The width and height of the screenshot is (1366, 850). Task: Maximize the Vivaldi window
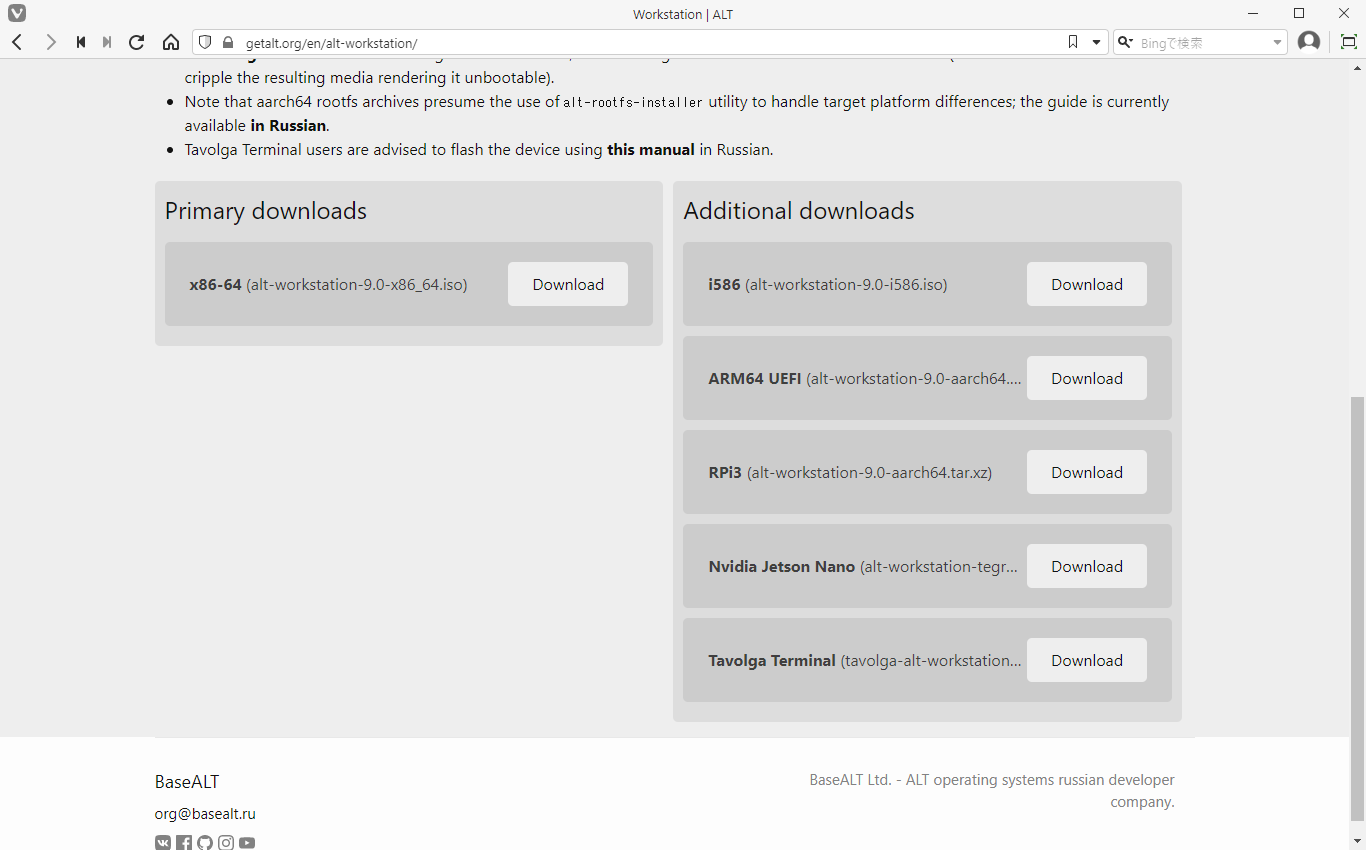coord(1299,14)
